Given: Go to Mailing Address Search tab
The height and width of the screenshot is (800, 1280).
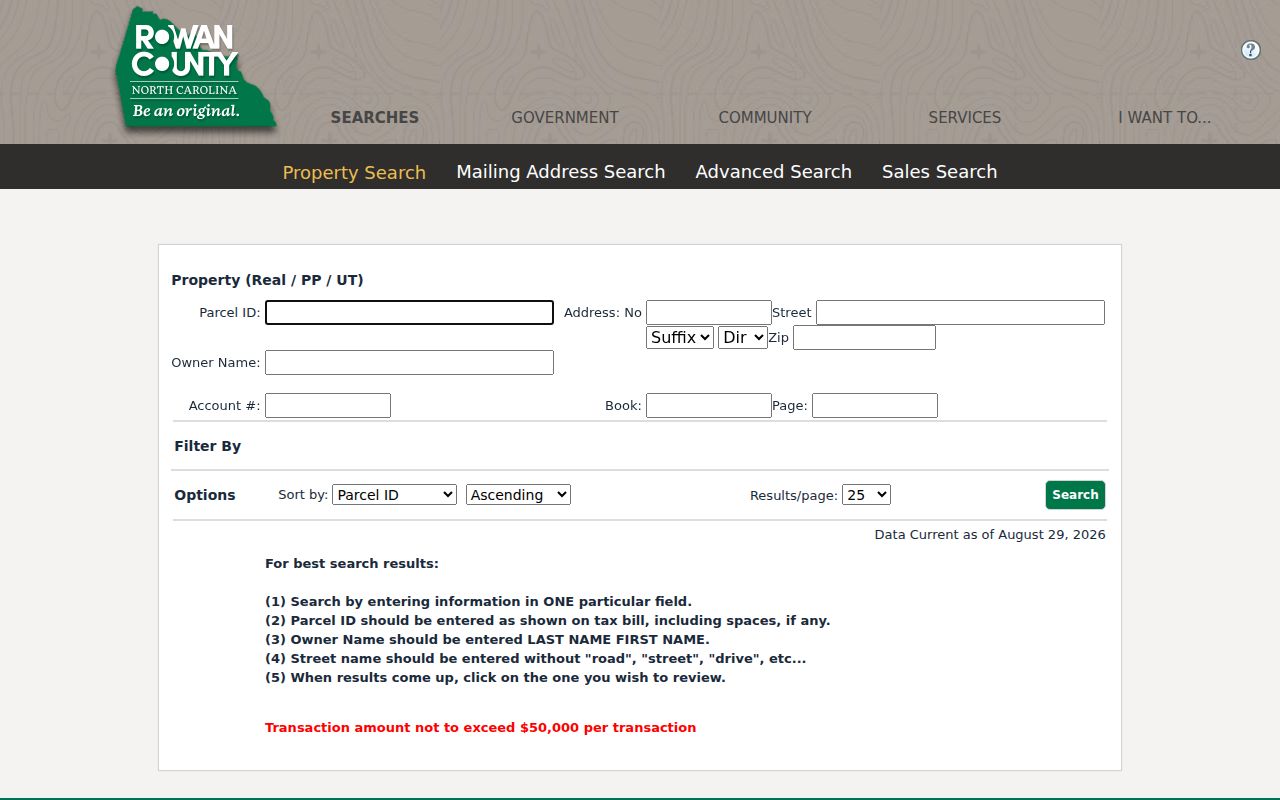Looking at the screenshot, I should click(x=561, y=172).
